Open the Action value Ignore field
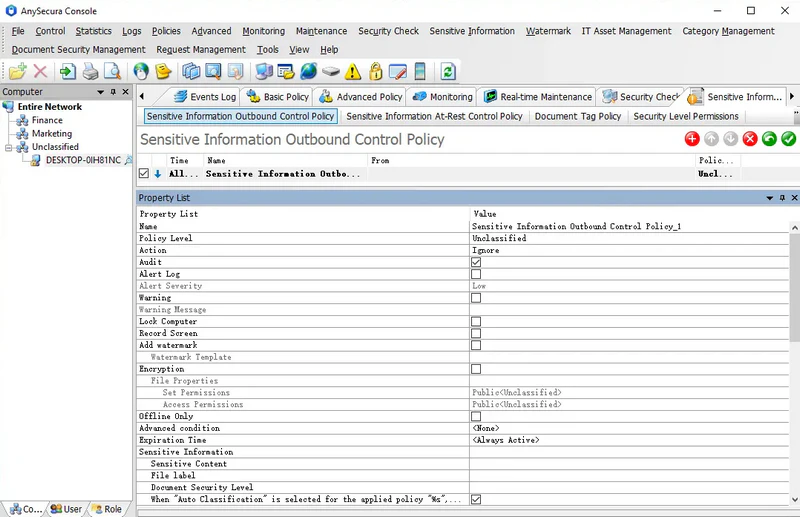The image size is (800, 517). (x=630, y=250)
